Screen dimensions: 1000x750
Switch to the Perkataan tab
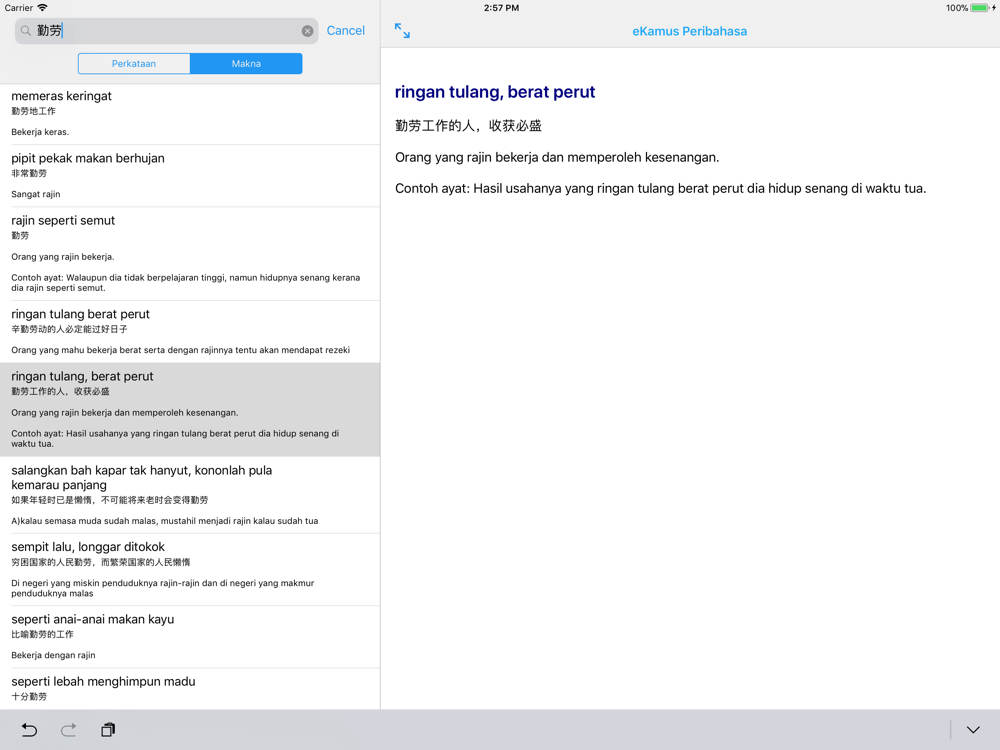click(x=134, y=64)
